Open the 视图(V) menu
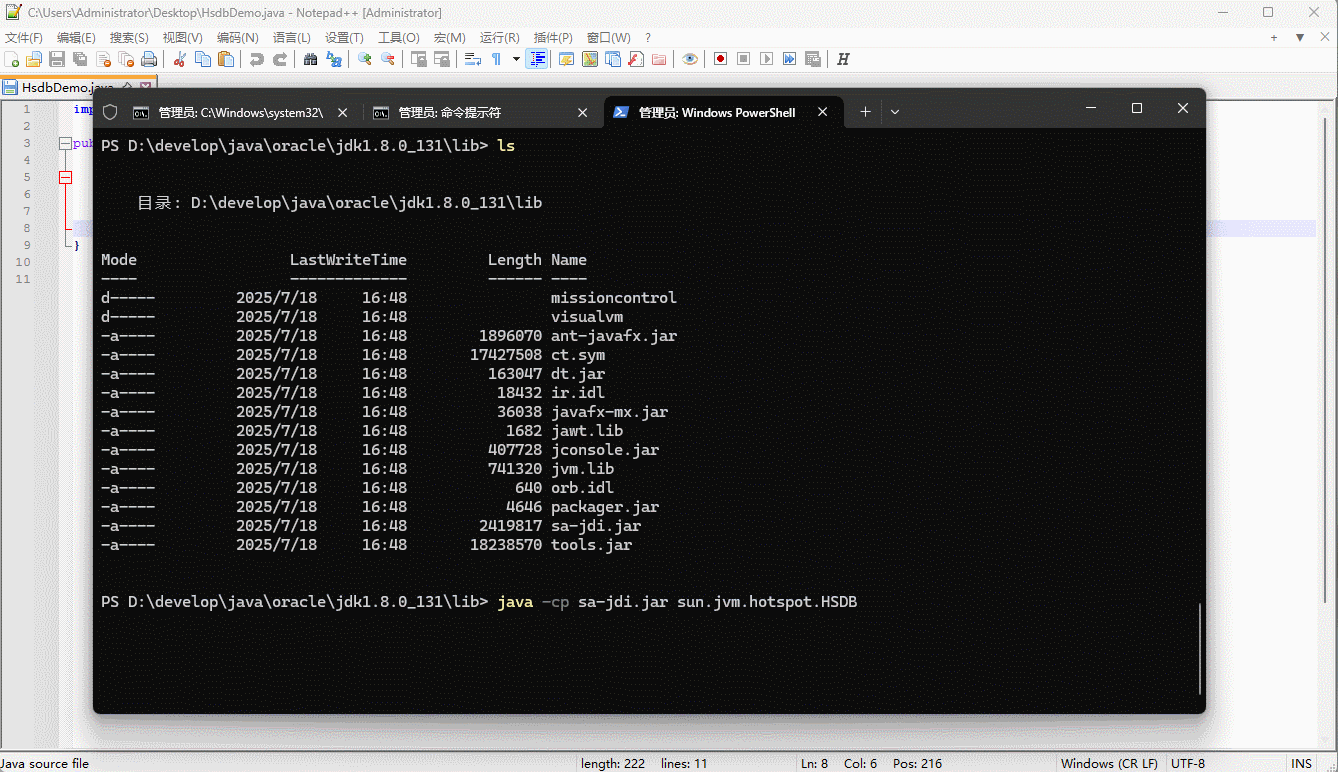The width and height of the screenshot is (1338, 772). pos(182,37)
